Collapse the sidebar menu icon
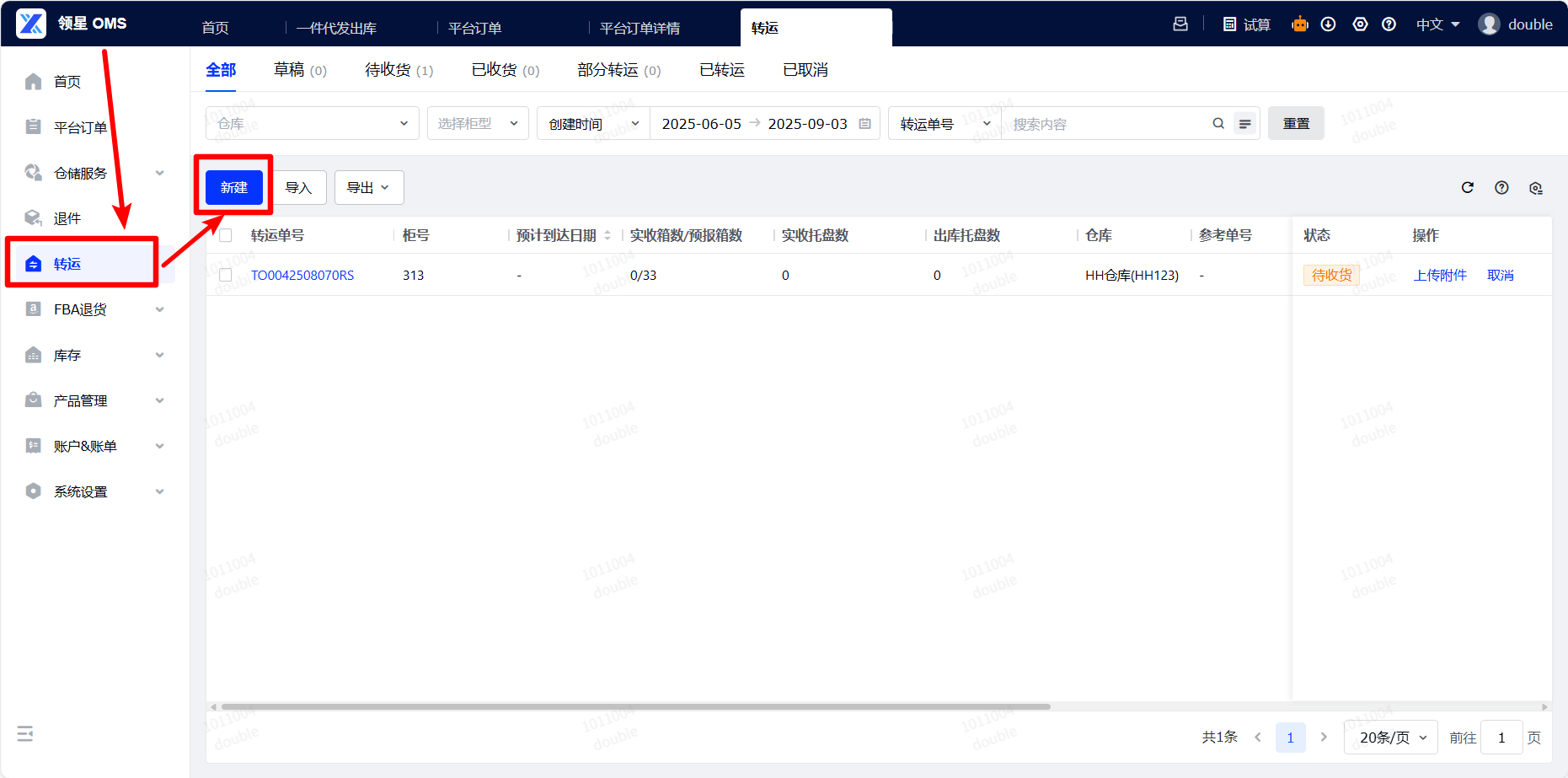This screenshot has height=778, width=1568. click(25, 733)
